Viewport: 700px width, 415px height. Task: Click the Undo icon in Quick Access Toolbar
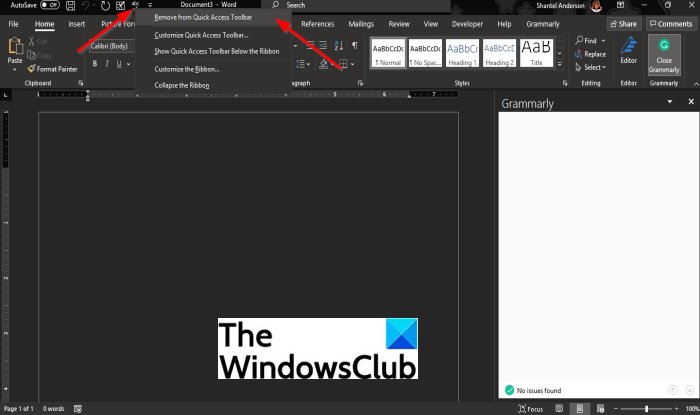tap(85, 5)
